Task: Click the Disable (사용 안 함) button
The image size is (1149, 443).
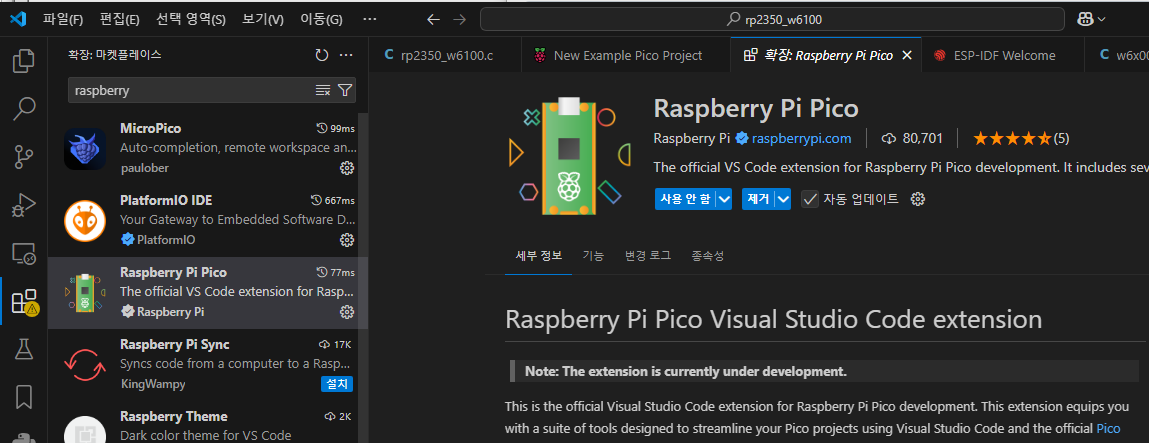Action: tap(685, 199)
